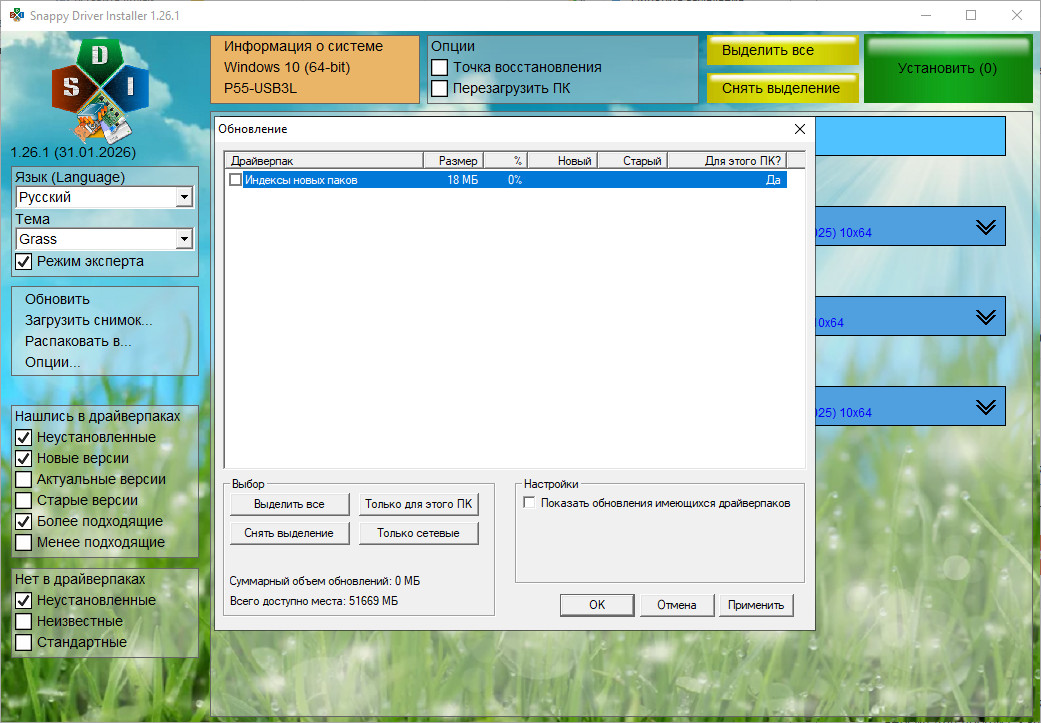Enable Стандартные filter

pos(24,643)
